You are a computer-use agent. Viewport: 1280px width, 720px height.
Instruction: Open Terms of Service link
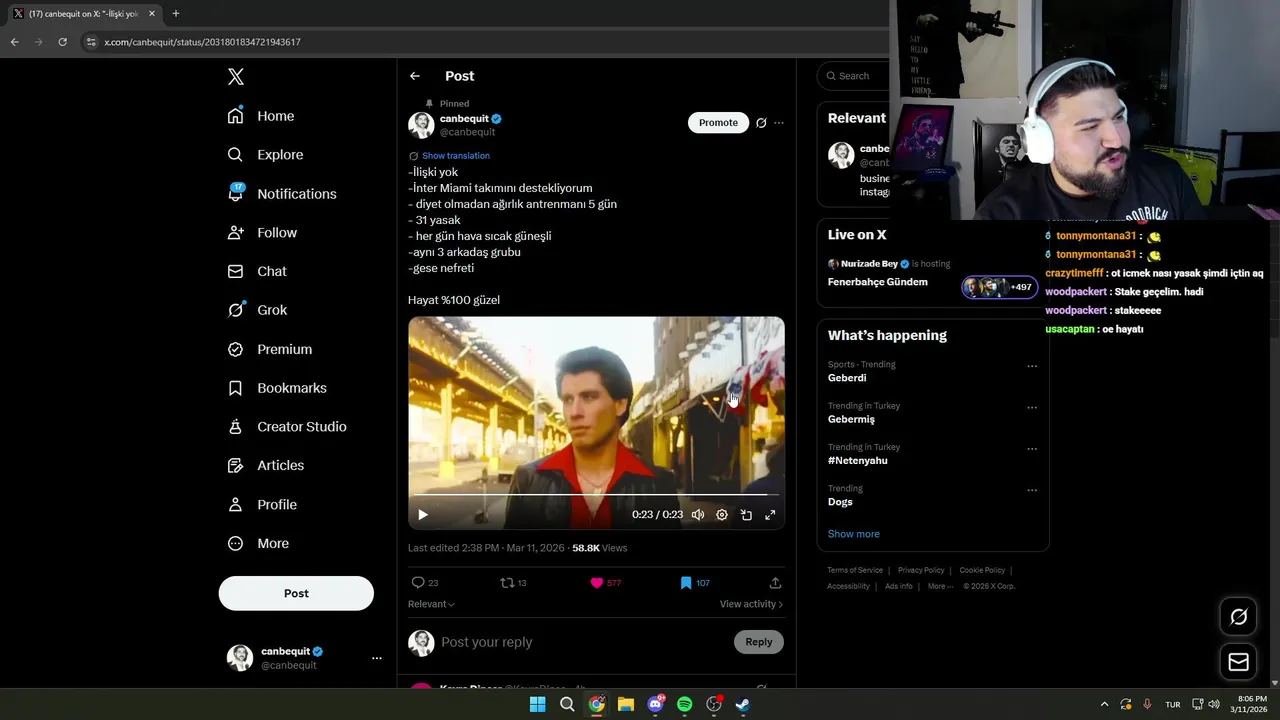coord(855,570)
